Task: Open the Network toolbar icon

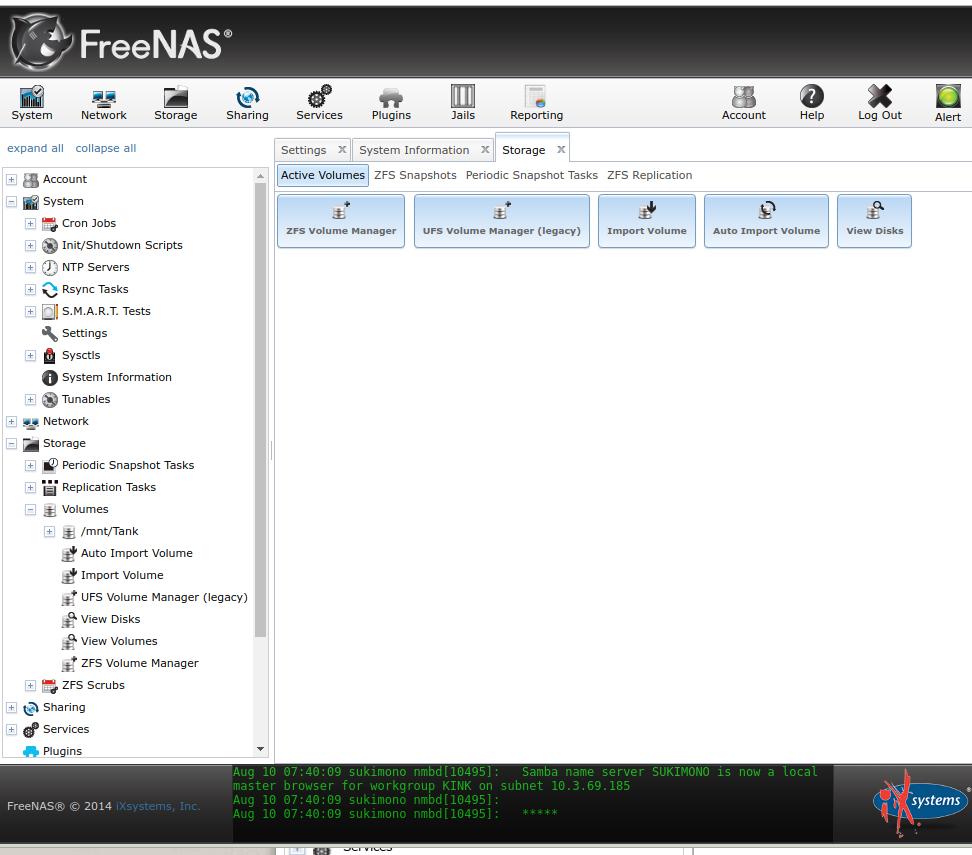Action: coord(104,103)
